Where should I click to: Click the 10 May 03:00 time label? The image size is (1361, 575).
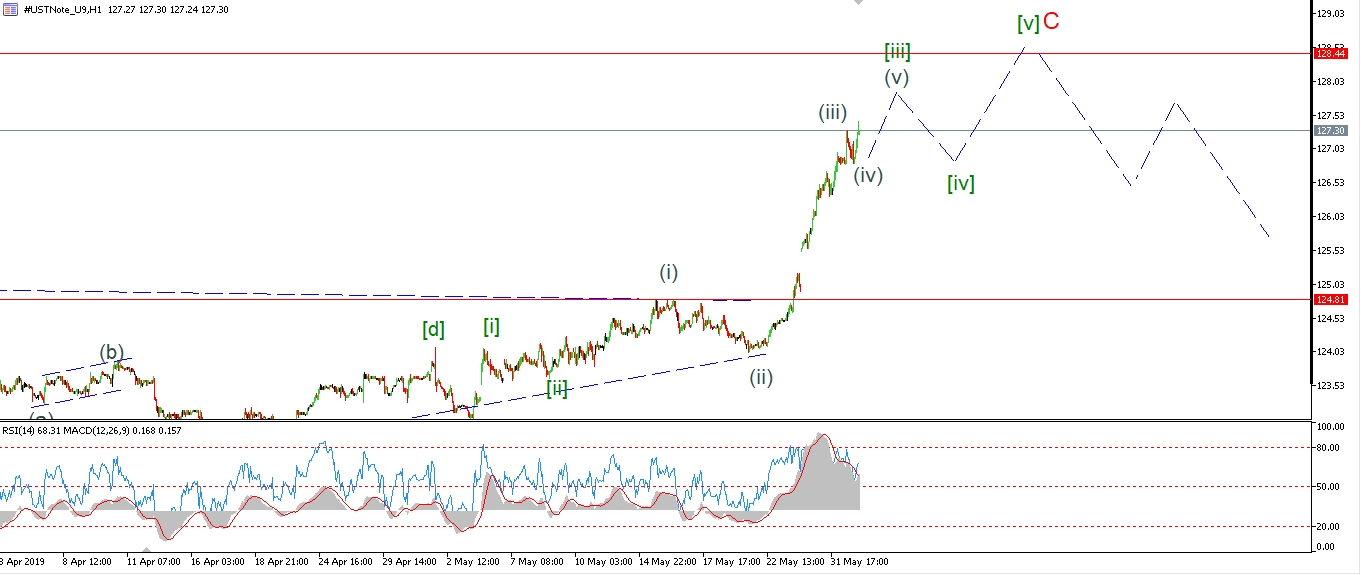coord(603,562)
